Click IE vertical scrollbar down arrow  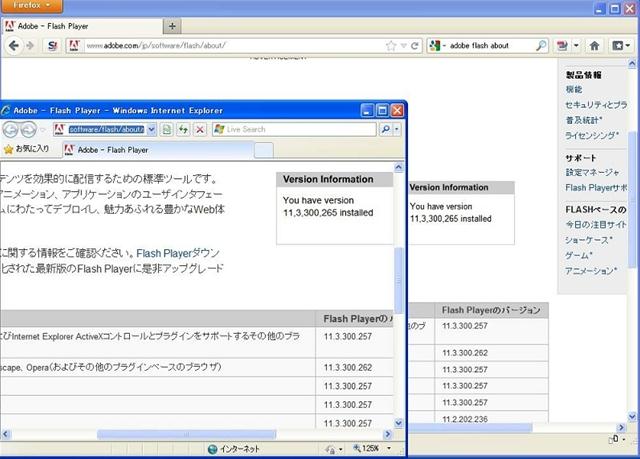(398, 423)
